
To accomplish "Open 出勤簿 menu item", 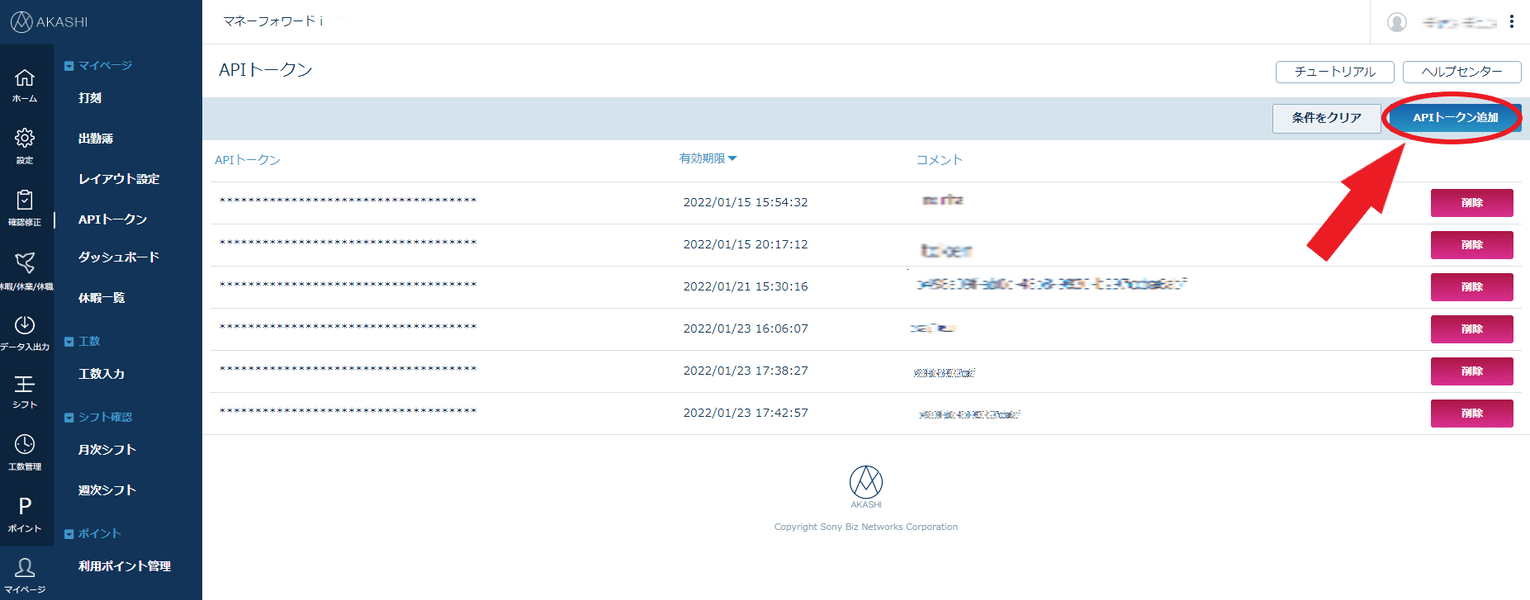I will coord(95,138).
